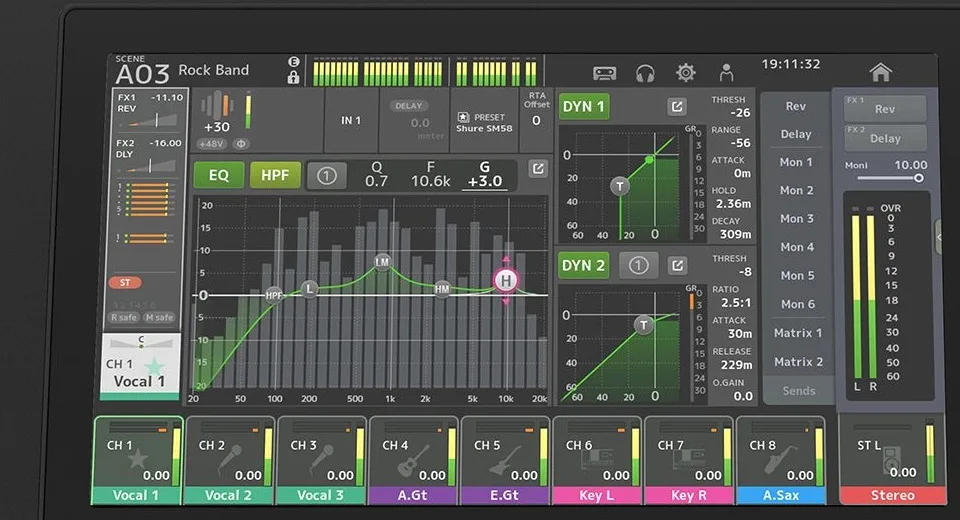Open the recorder cassette icon
This screenshot has width=960, height=520.
click(x=604, y=73)
